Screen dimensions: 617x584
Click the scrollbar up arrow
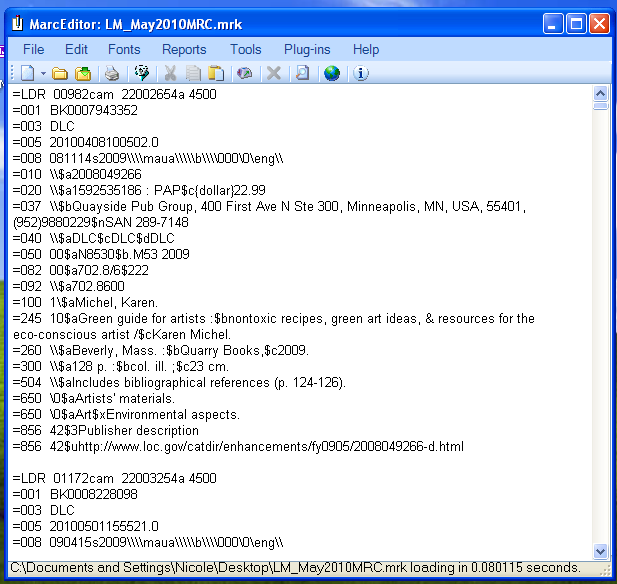600,93
